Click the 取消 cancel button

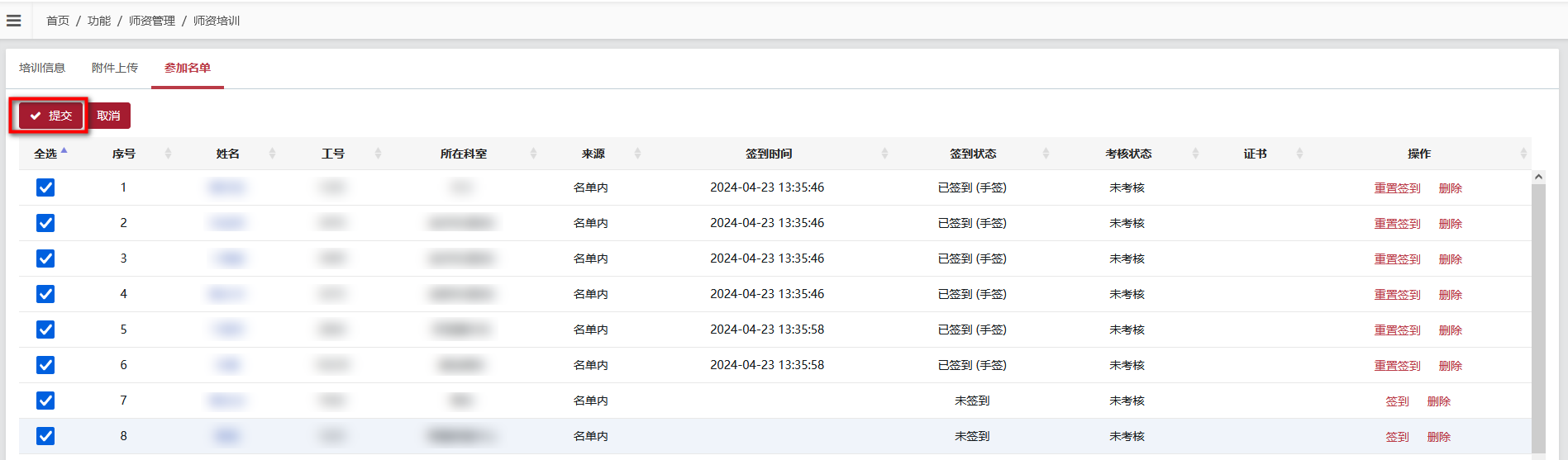(108, 116)
